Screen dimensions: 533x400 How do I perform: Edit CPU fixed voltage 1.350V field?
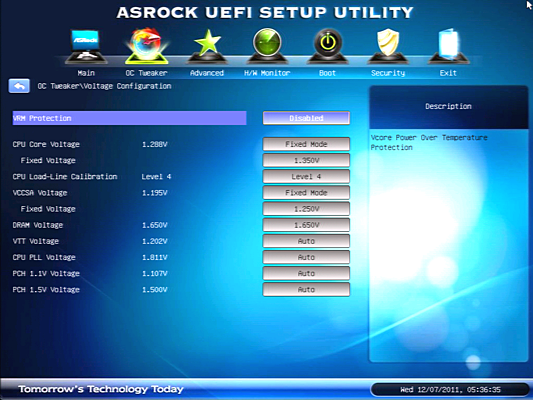click(306, 160)
